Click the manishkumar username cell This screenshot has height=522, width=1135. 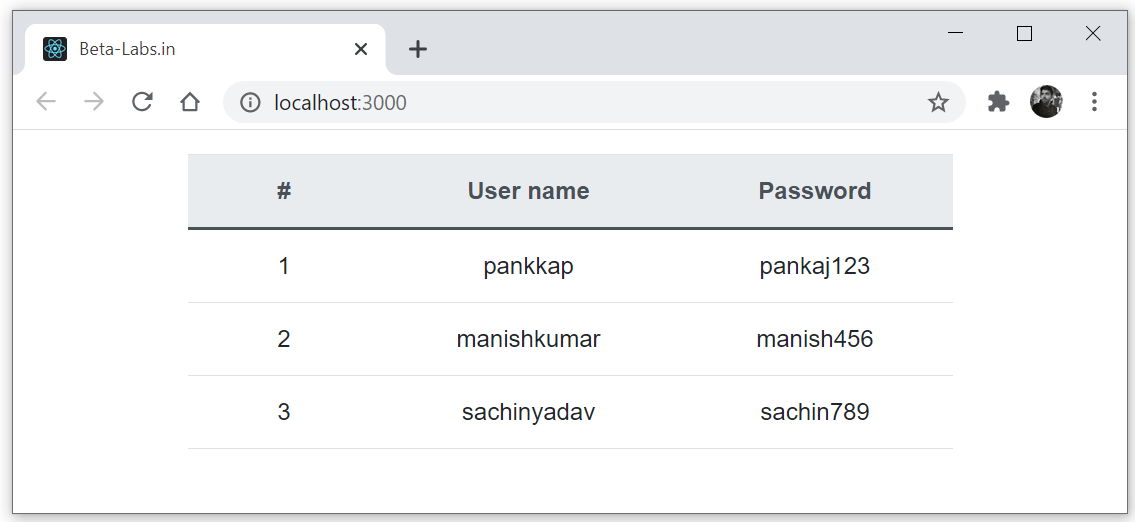(x=528, y=339)
